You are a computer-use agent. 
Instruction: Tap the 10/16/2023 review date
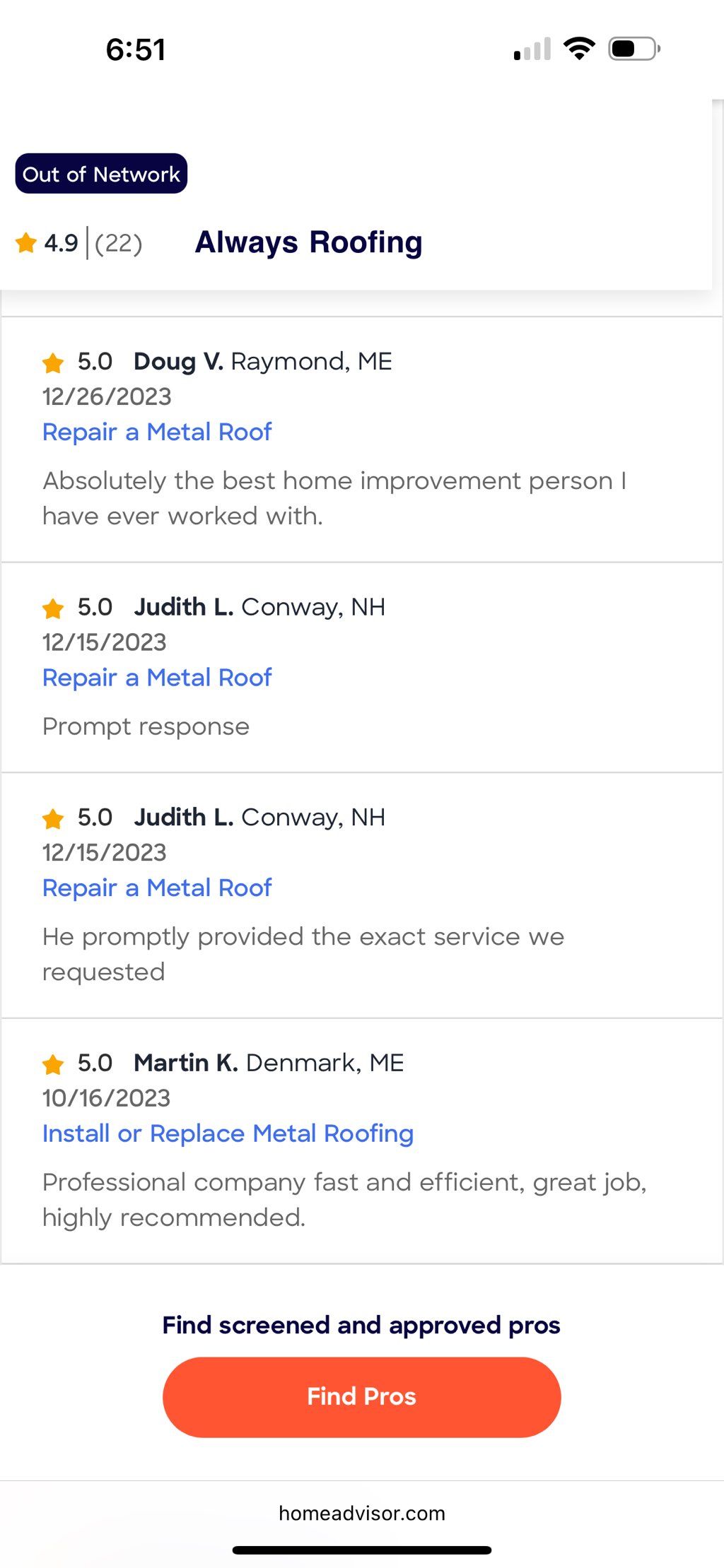point(106,1097)
